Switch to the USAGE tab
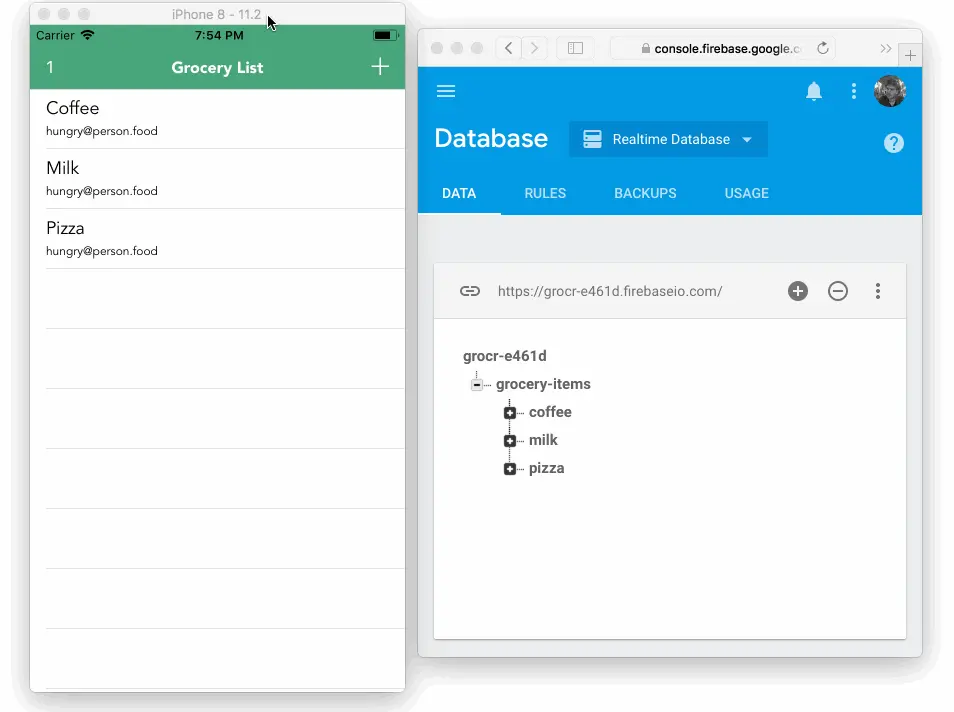 click(x=747, y=194)
